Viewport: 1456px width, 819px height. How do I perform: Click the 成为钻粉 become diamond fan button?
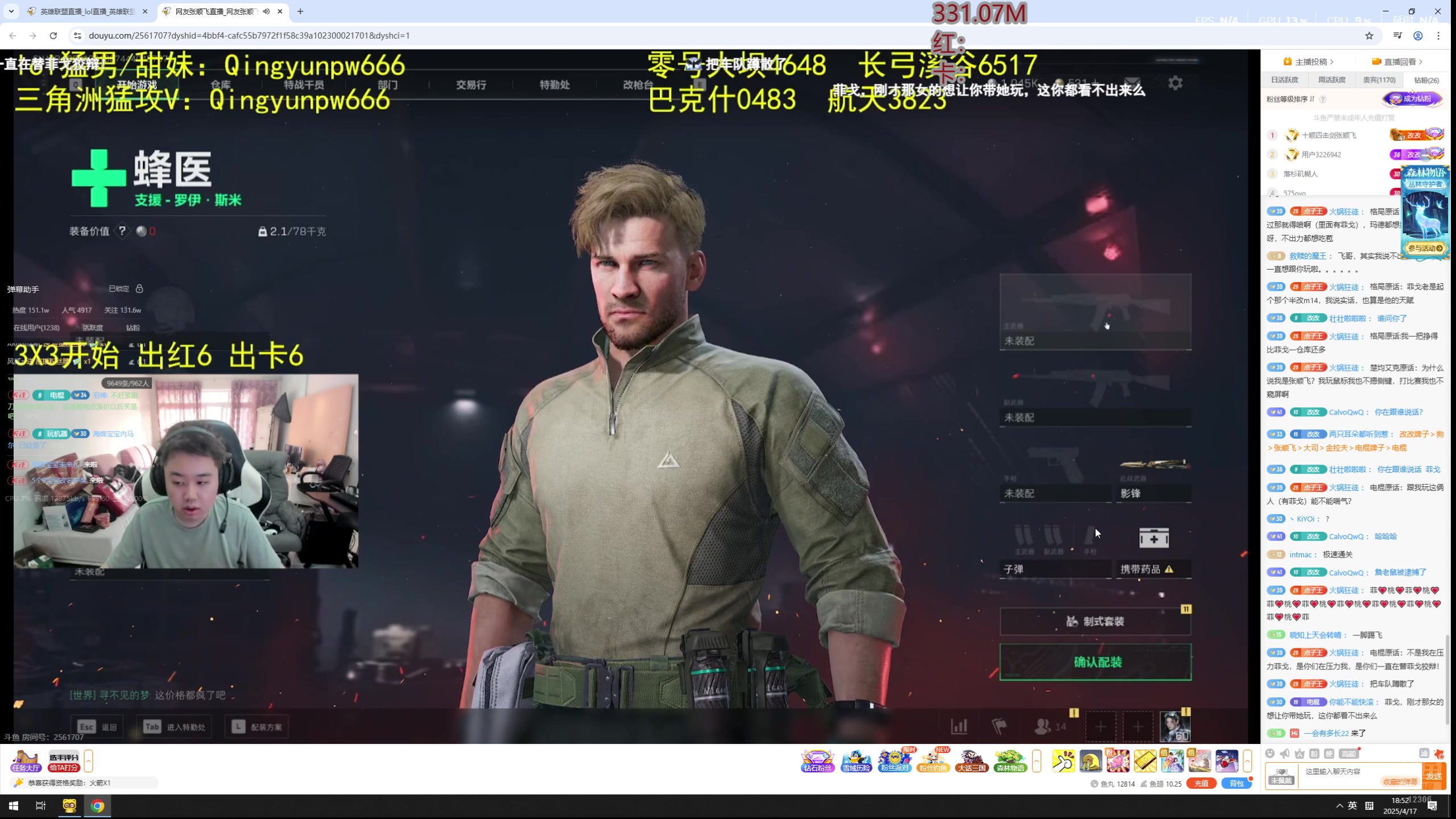point(1413,99)
